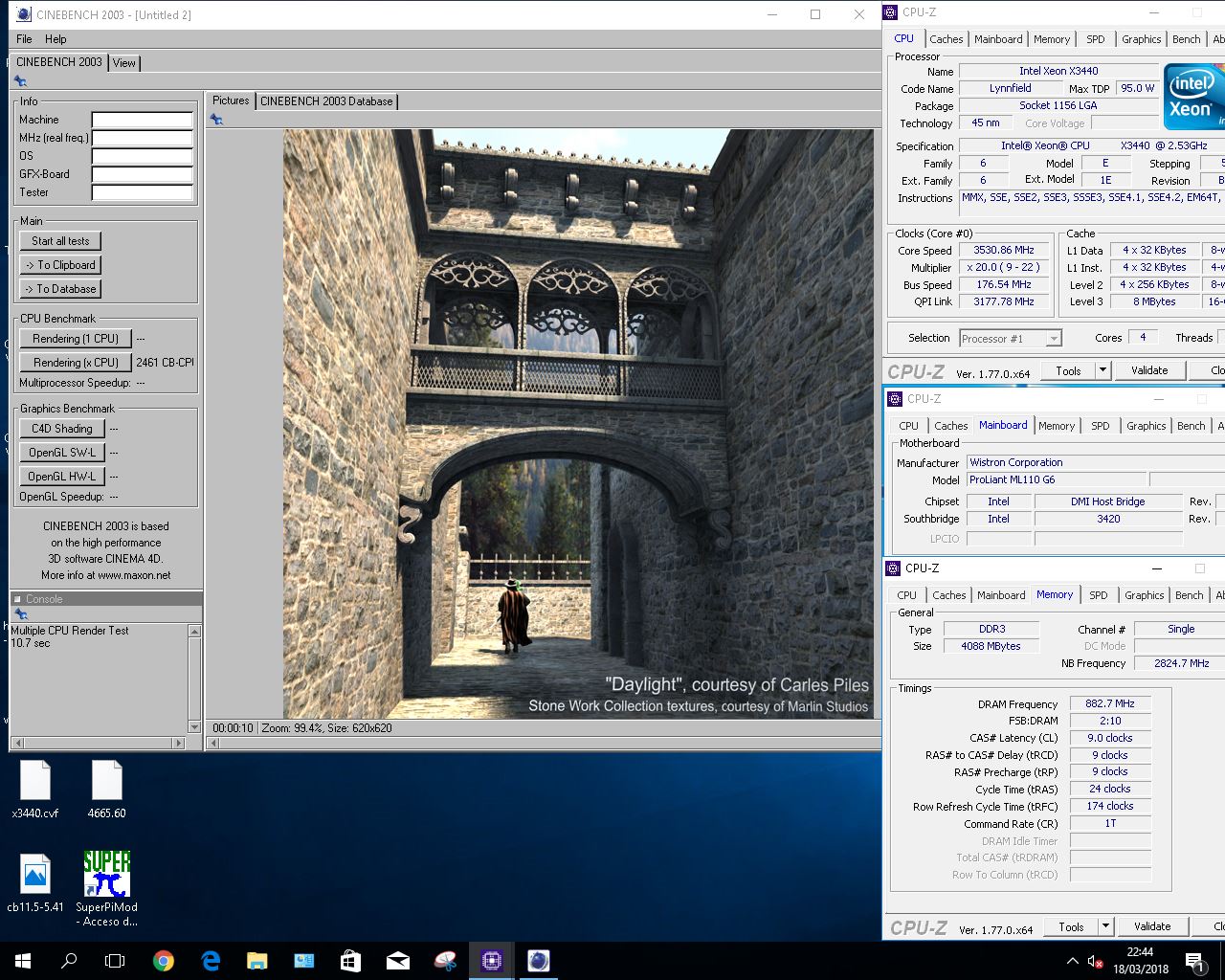1225x980 pixels.
Task: Click the DRAM Frequency value 882.7 MHz
Action: (x=1110, y=703)
